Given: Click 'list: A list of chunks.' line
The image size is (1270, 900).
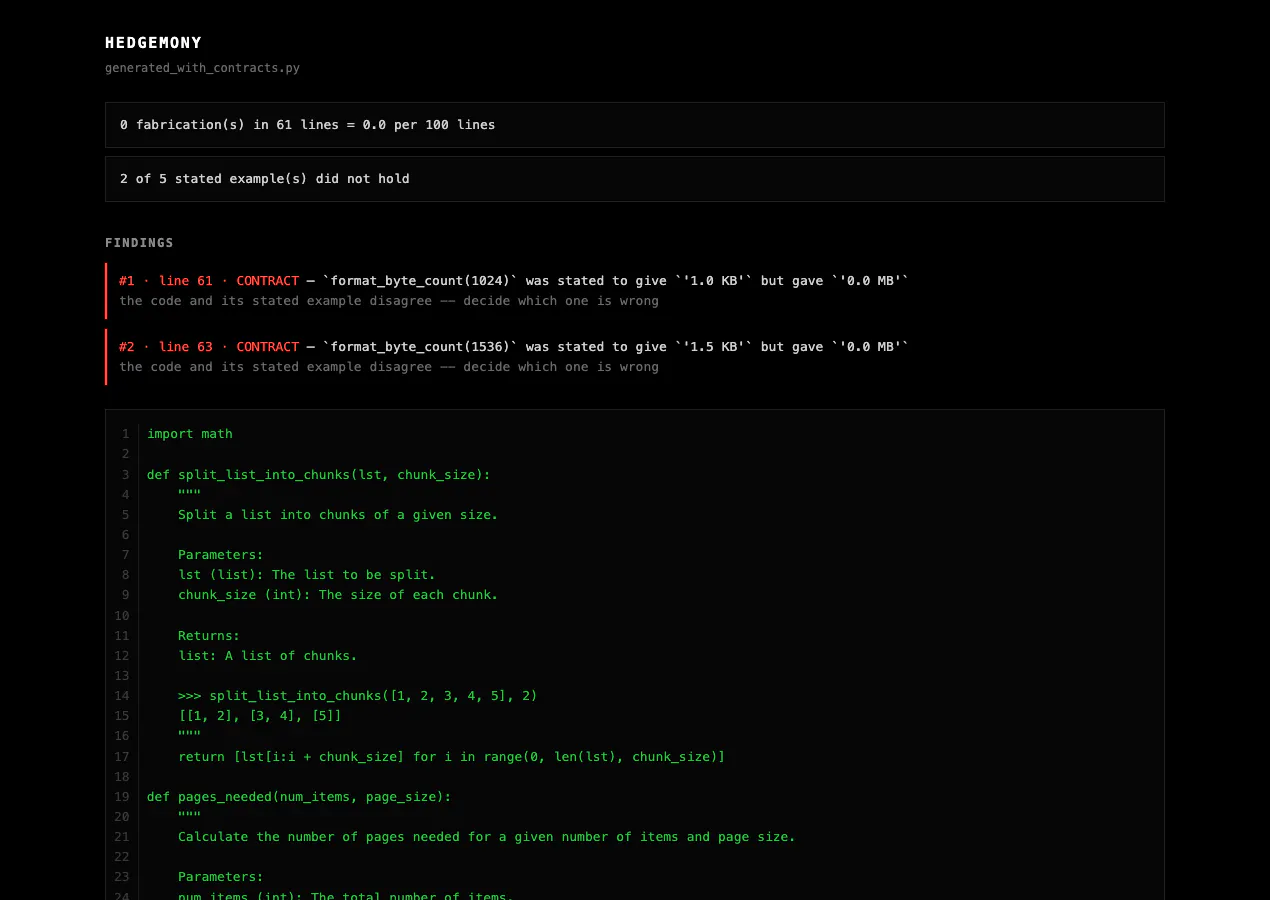Looking at the screenshot, I should 268,656.
